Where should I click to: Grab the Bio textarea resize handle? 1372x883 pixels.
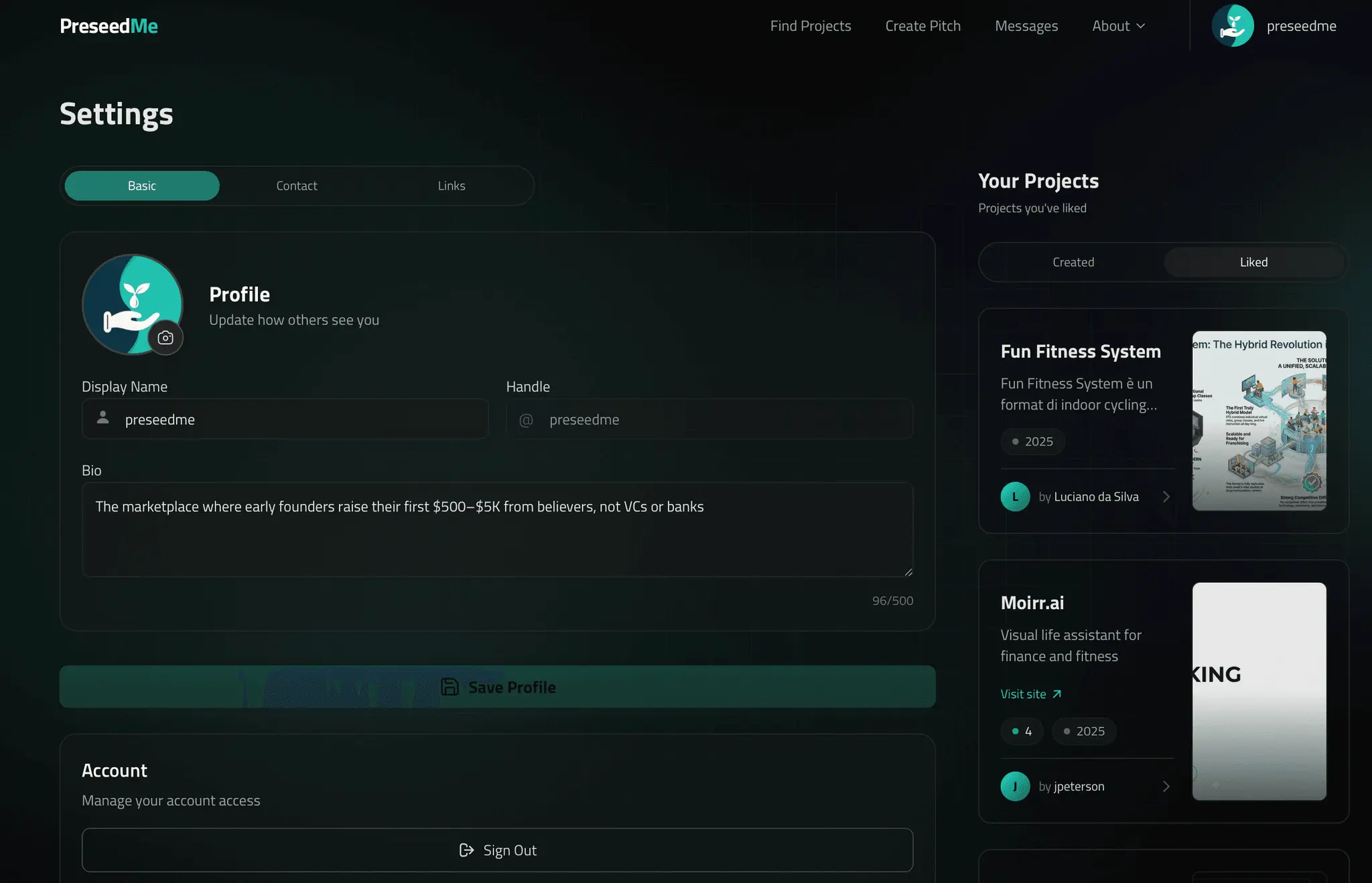pos(908,572)
